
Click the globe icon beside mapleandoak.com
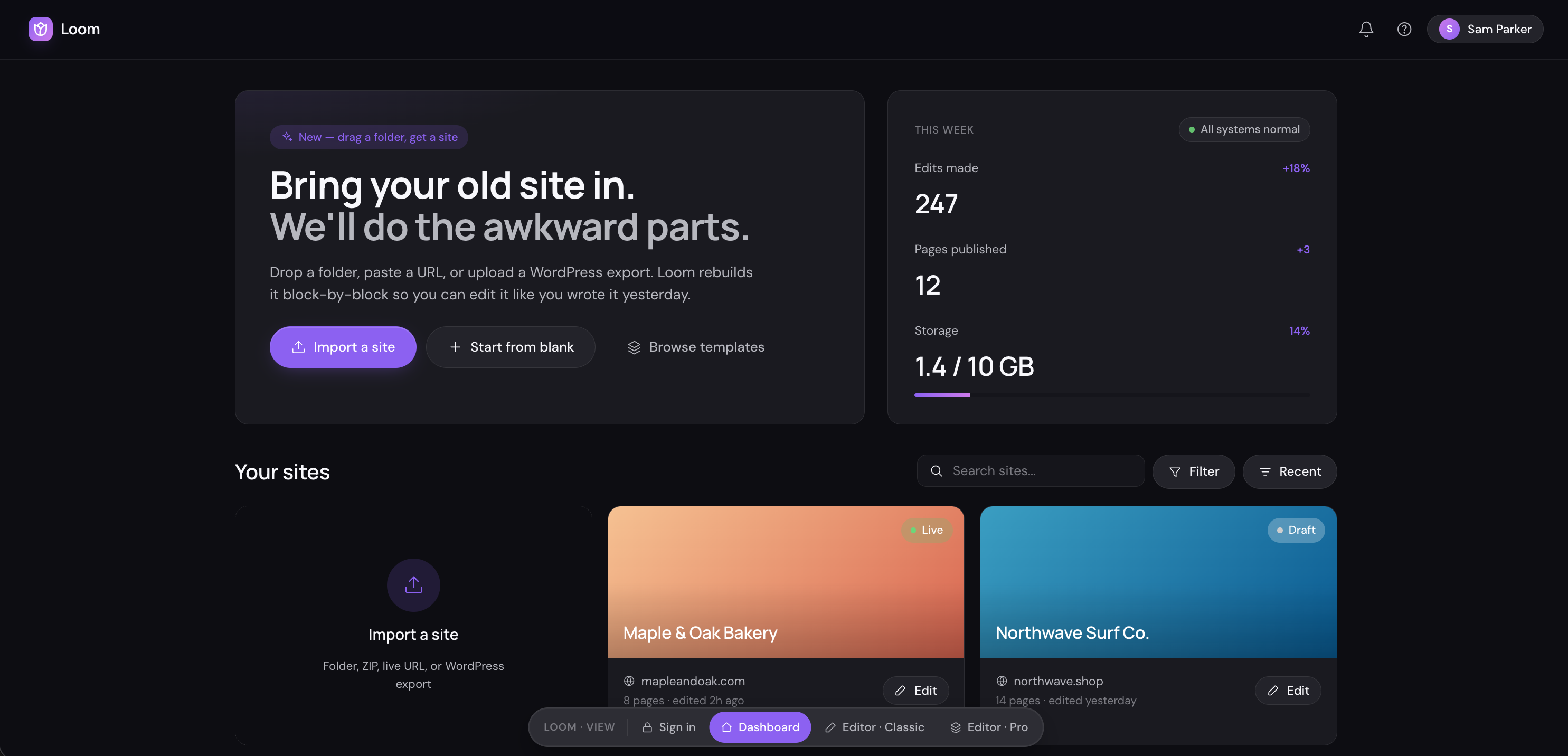[629, 681]
